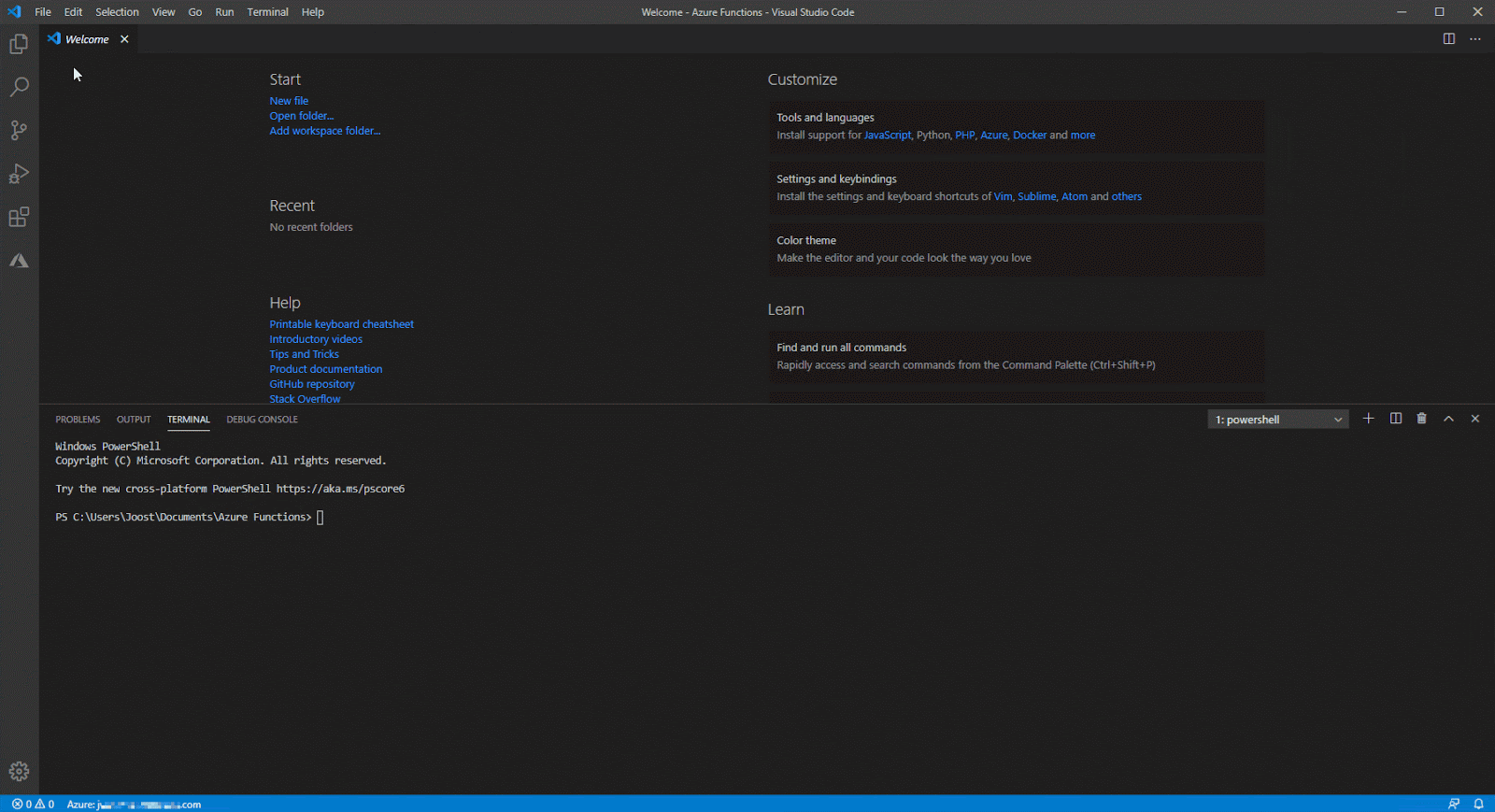The width and height of the screenshot is (1495, 812).
Task: Click the aka.ms/pscore6 URL in terminal
Action: (x=340, y=489)
